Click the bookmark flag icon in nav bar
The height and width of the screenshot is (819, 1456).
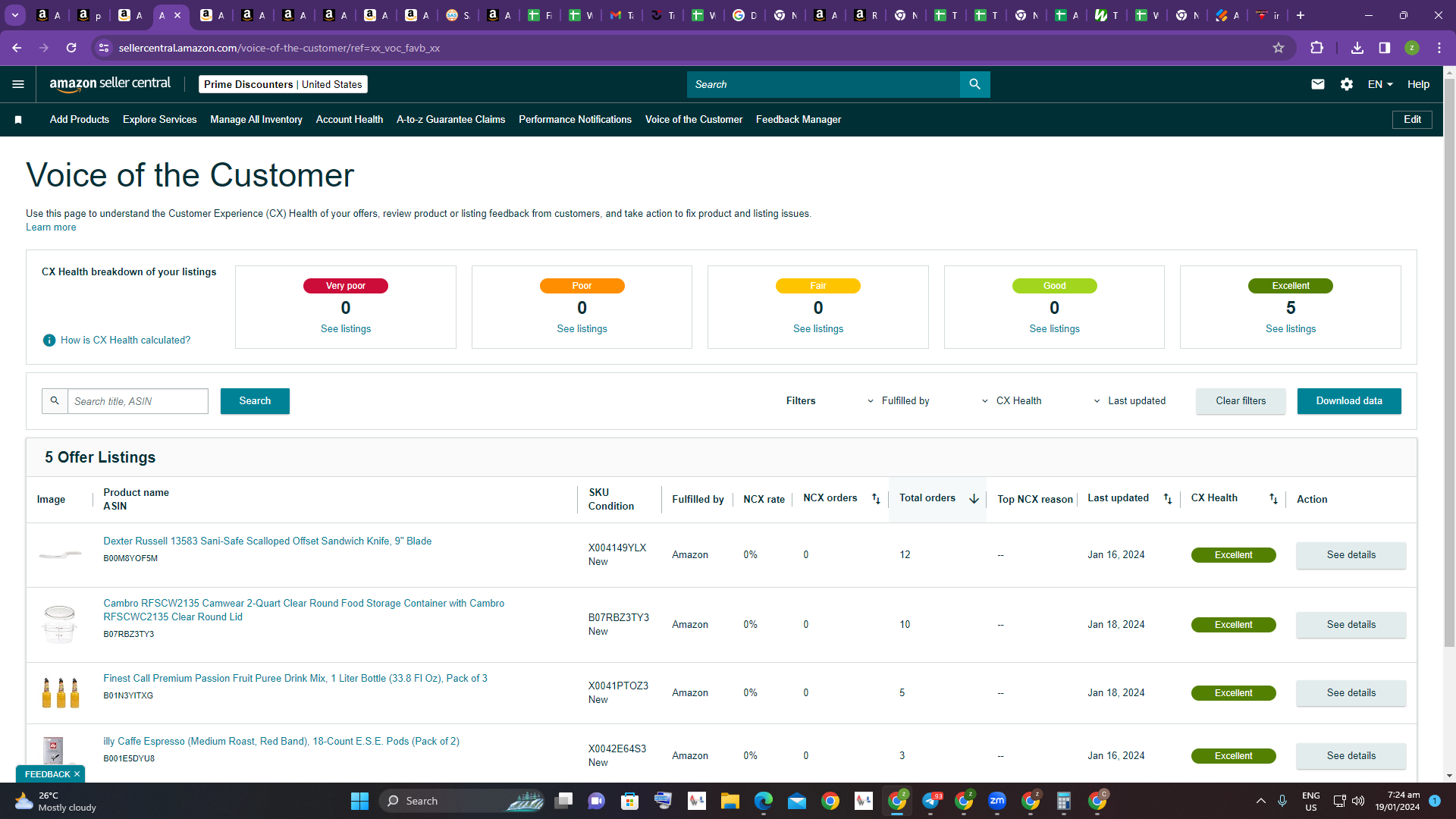[18, 120]
